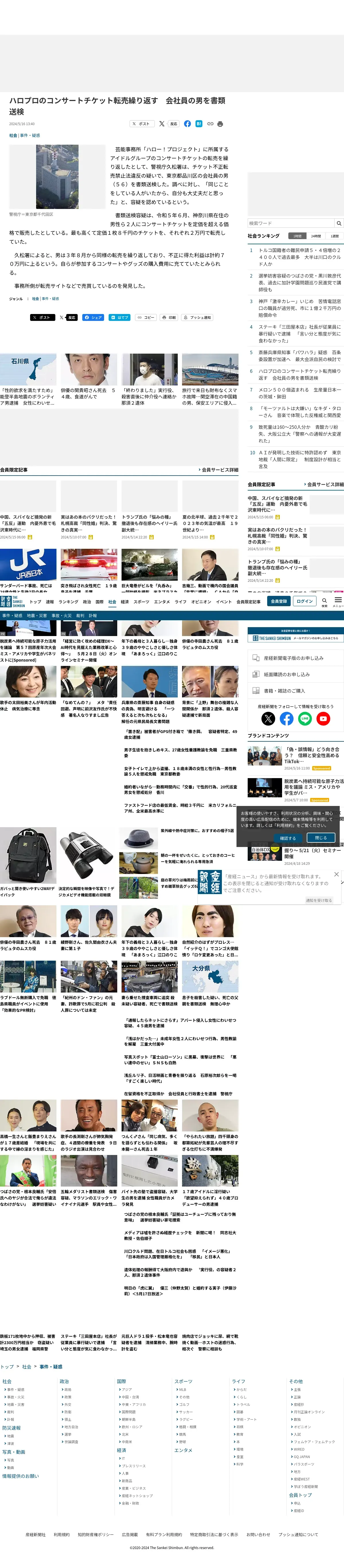Open 会員サービス詳細 link in sidebar
This screenshot has width=344, height=1568.
[x=324, y=484]
